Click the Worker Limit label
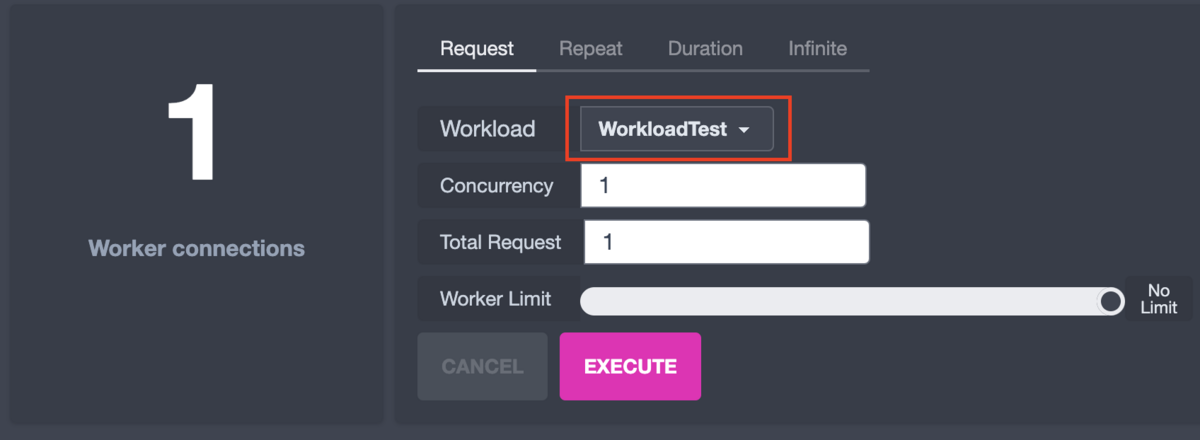This screenshot has height=440, width=1200. click(x=496, y=299)
